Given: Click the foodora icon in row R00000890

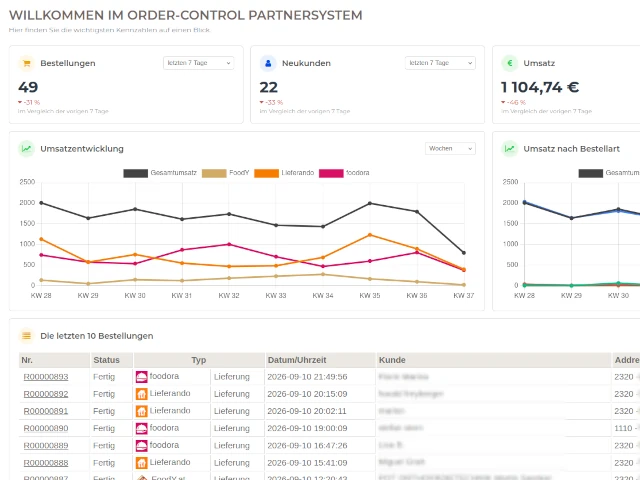Looking at the screenshot, I should pos(142,428).
